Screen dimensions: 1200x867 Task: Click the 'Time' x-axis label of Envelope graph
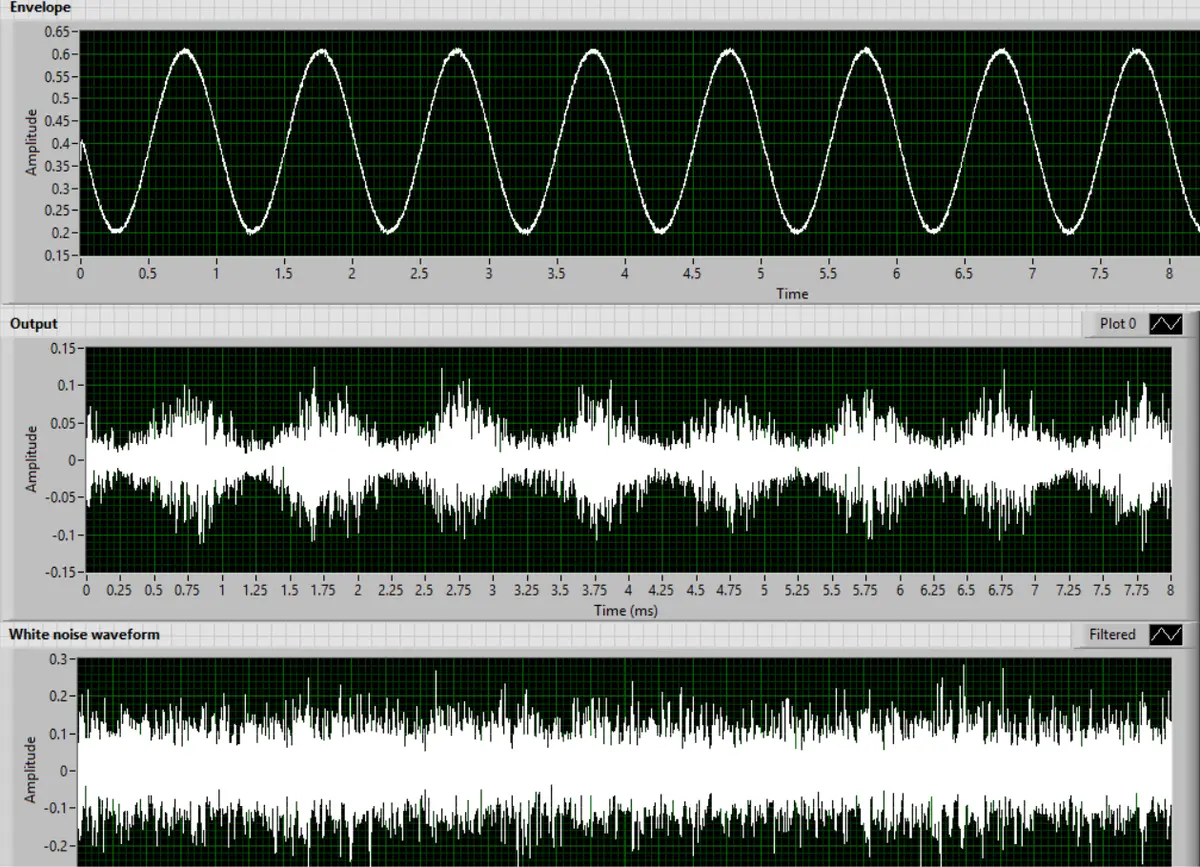(x=792, y=294)
